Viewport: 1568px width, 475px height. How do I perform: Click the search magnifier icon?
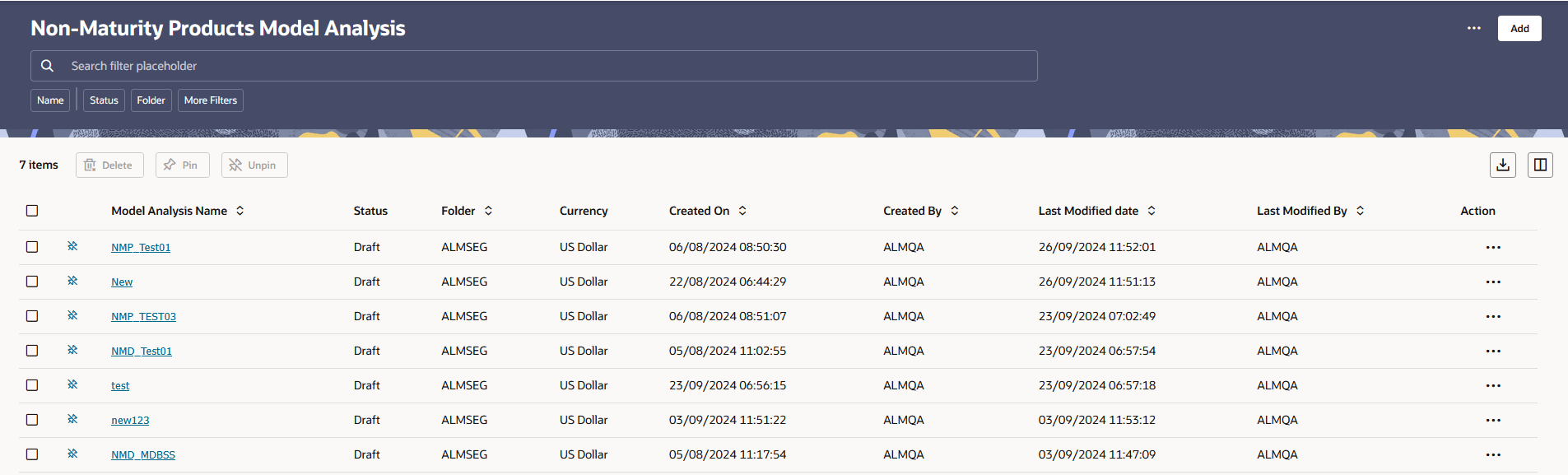pyautogui.click(x=48, y=66)
